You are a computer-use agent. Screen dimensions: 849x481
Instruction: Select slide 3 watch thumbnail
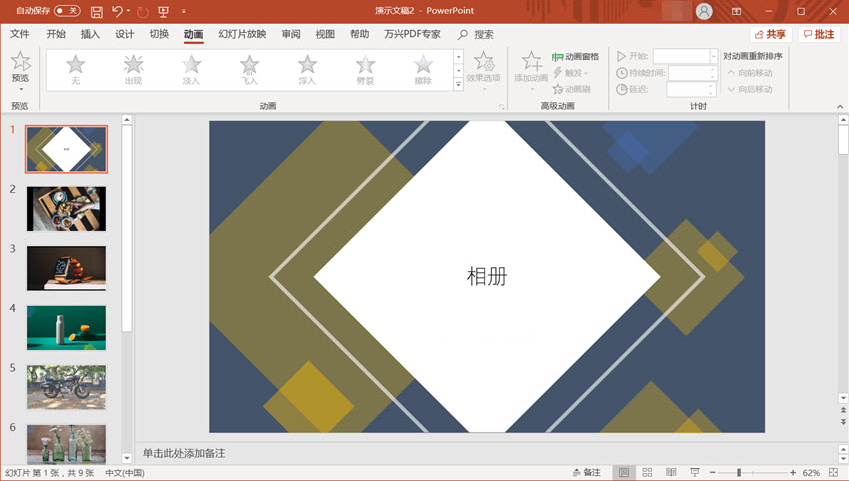tap(67, 268)
